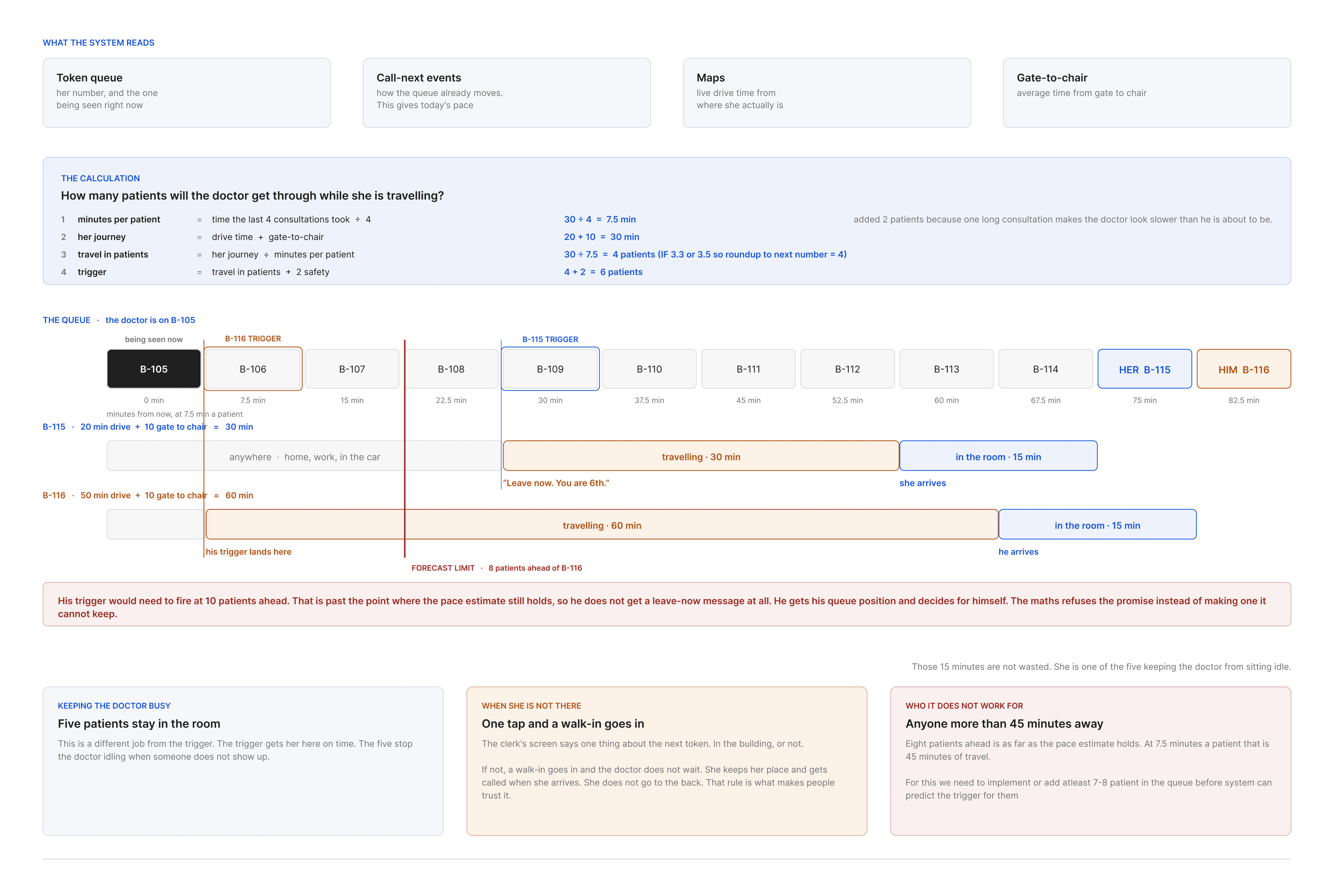This screenshot has width=1334, height=896.
Task: Open the Maps card
Action: pyautogui.click(x=826, y=93)
